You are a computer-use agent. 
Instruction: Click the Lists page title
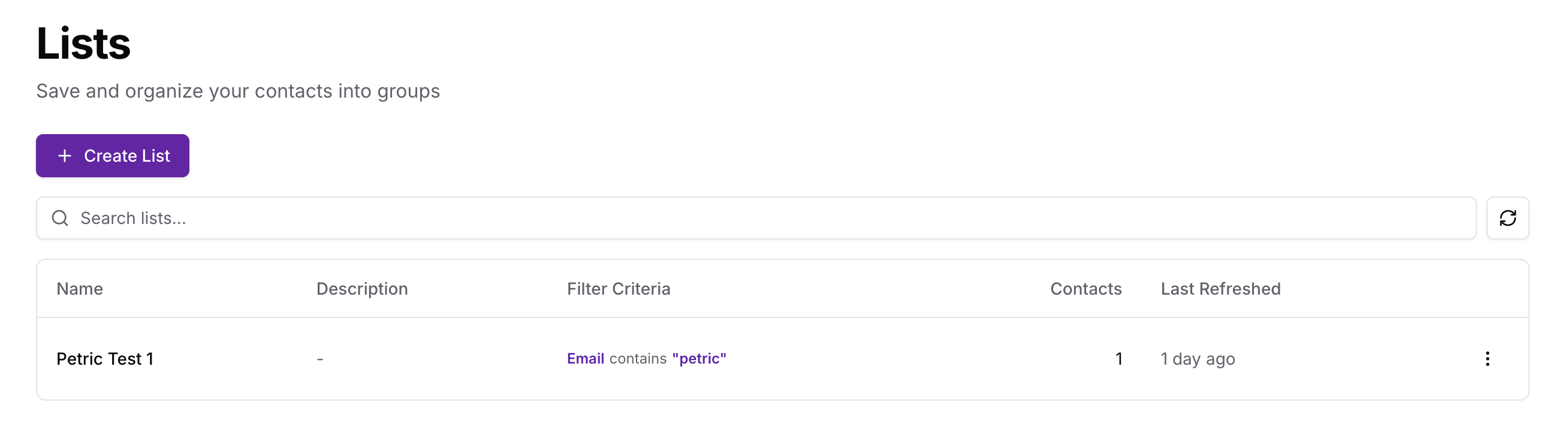pos(83,43)
